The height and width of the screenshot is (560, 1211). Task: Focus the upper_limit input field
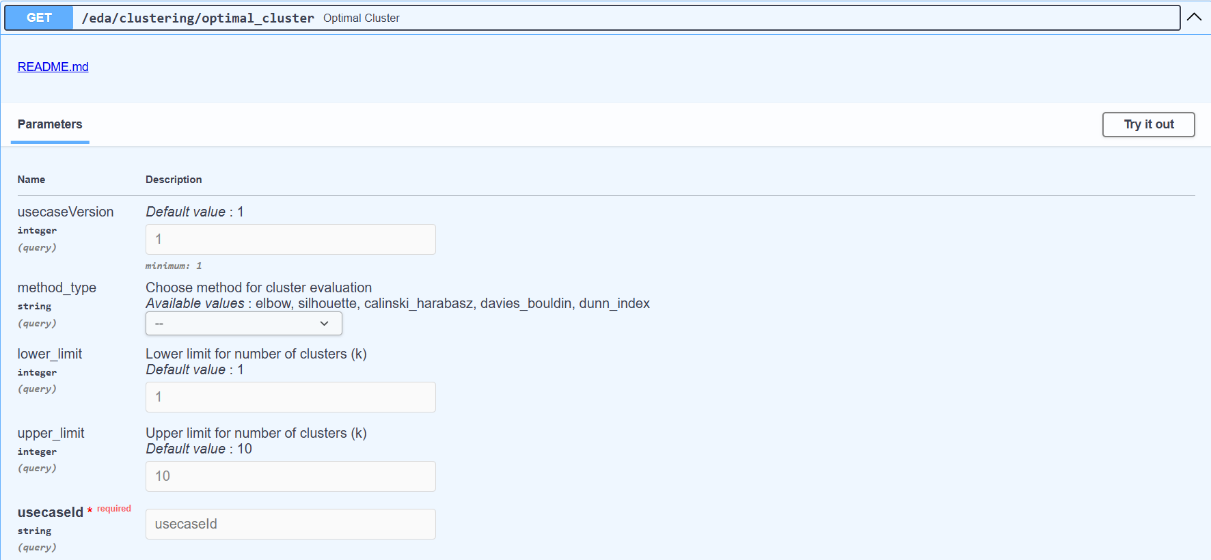pyautogui.click(x=291, y=476)
